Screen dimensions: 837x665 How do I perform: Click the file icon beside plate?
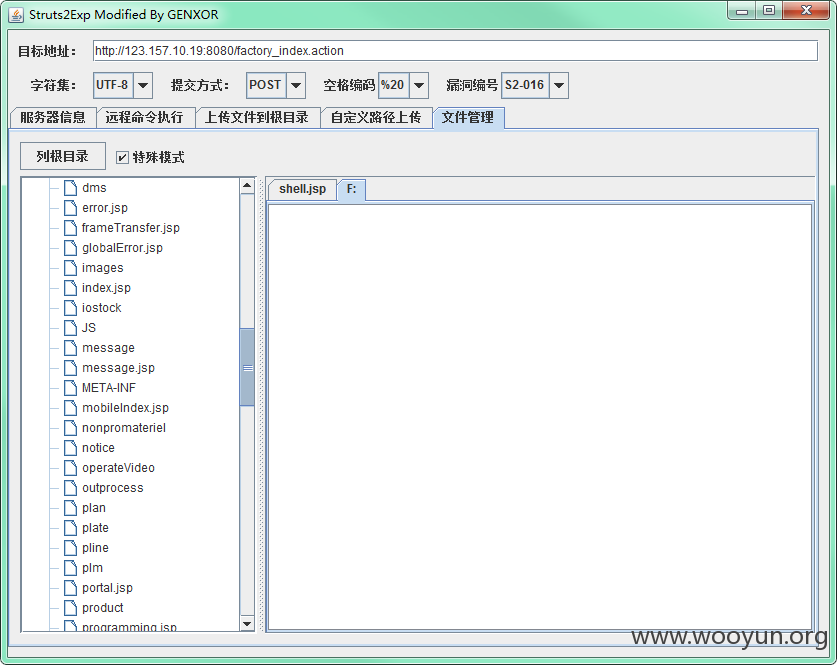tap(70, 528)
